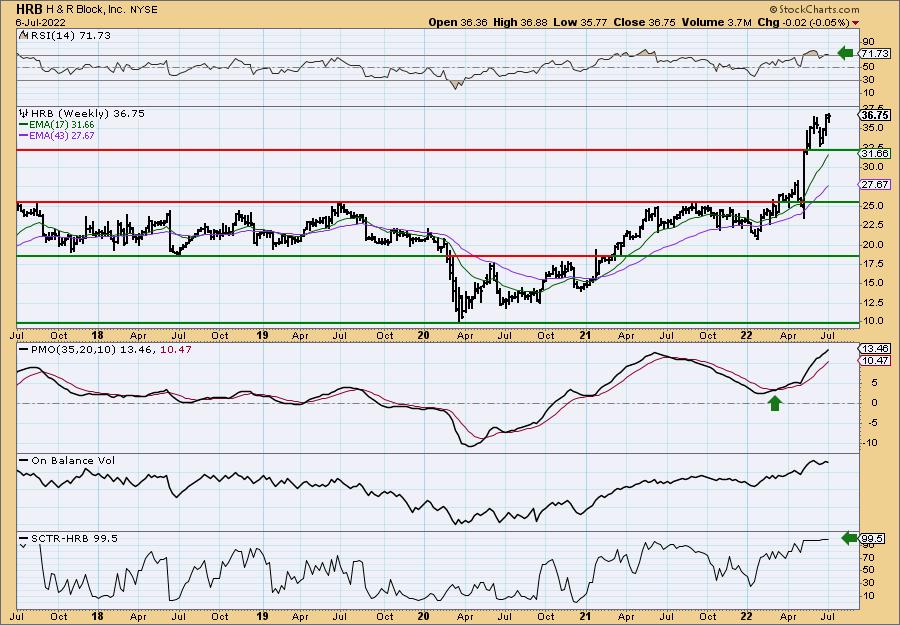Open the StockCharts.com copyright link
The height and width of the screenshot is (625, 900).
coord(814,9)
